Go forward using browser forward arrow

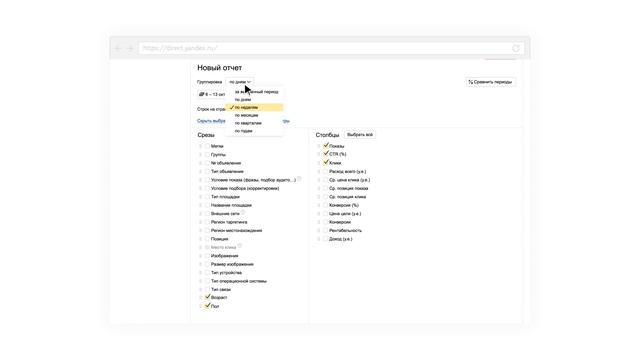[130, 48]
